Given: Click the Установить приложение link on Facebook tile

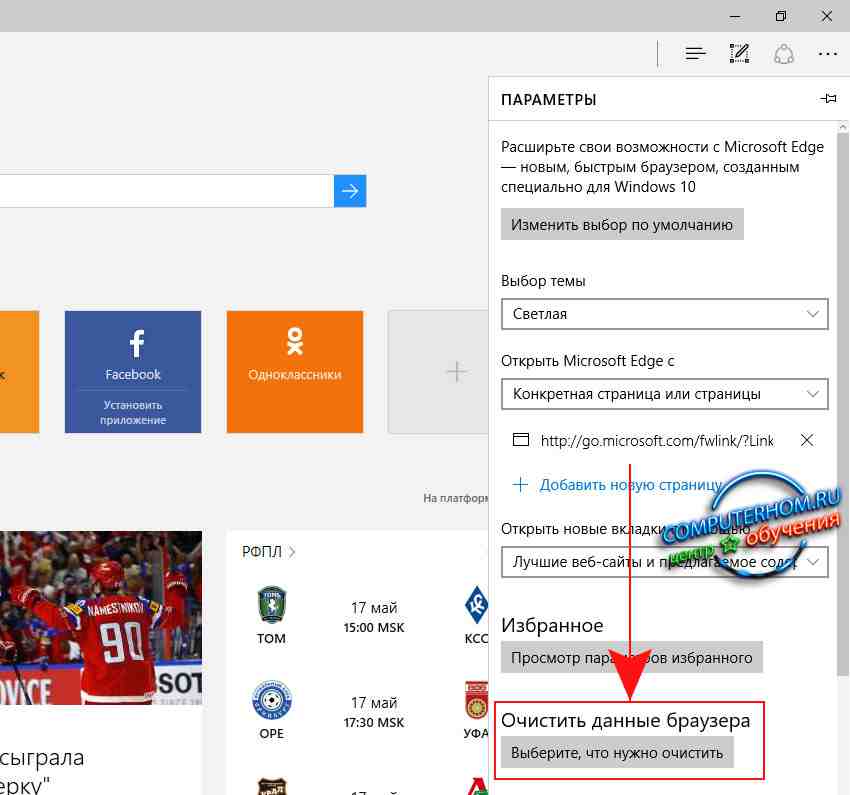Looking at the screenshot, I should (x=133, y=413).
